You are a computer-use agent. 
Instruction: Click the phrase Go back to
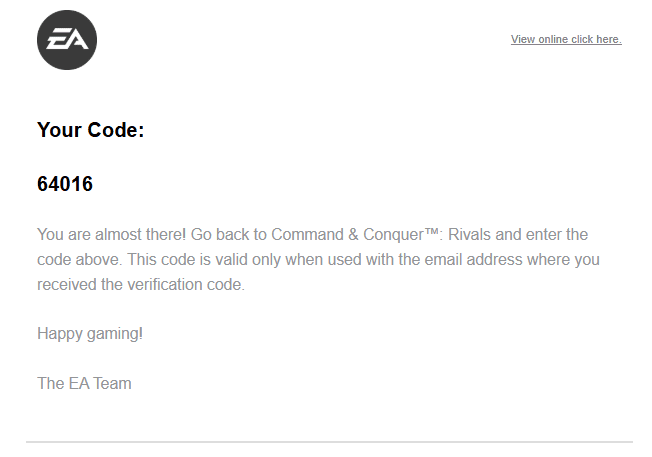tap(229, 235)
